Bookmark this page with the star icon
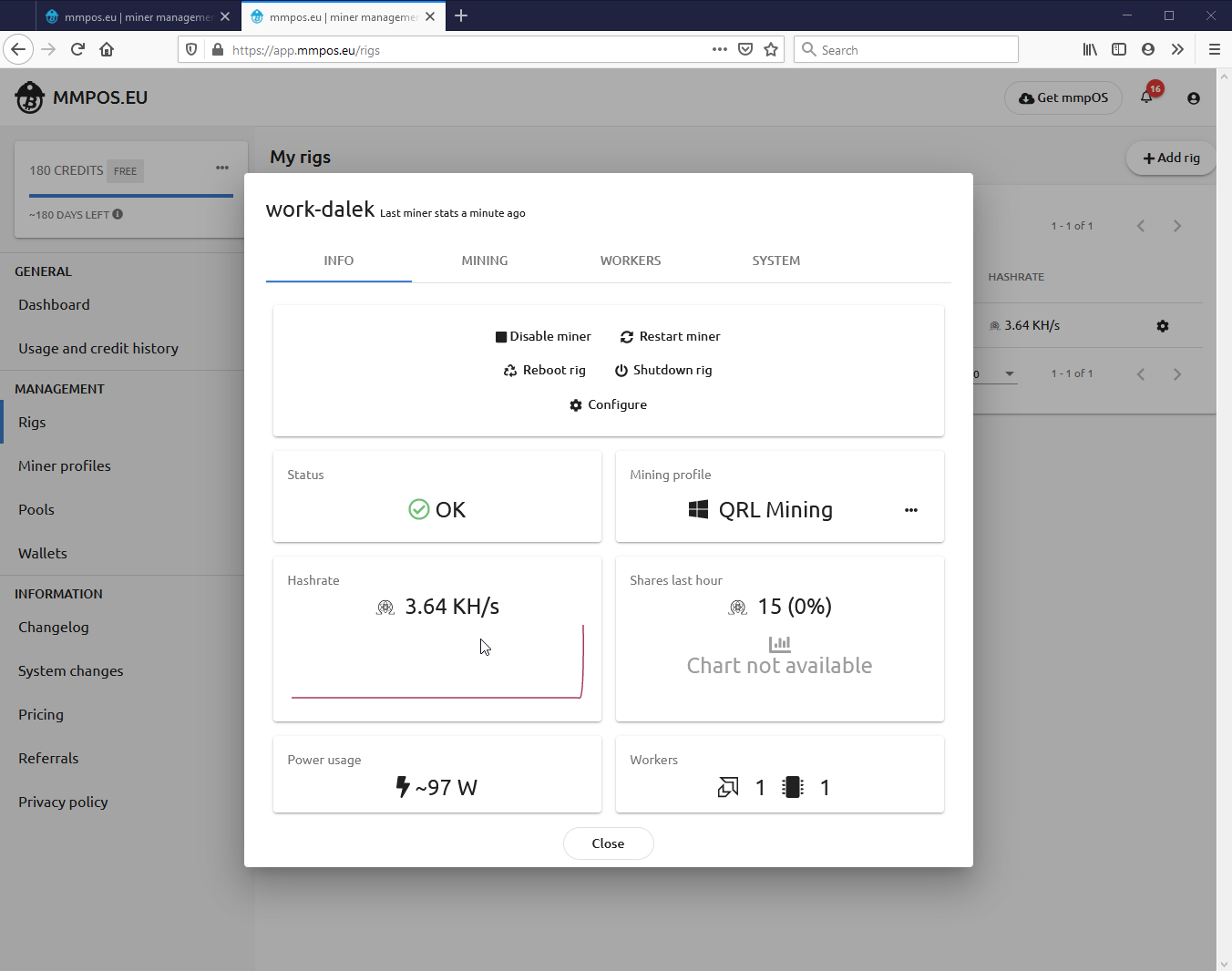This screenshot has height=971, width=1232. pyautogui.click(x=771, y=49)
